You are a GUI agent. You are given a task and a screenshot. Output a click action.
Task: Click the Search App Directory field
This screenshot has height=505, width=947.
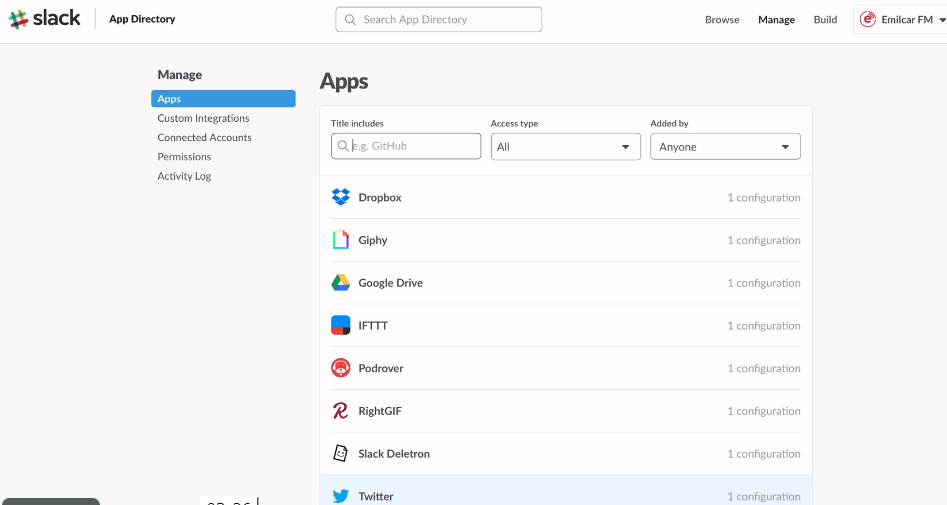coord(438,19)
